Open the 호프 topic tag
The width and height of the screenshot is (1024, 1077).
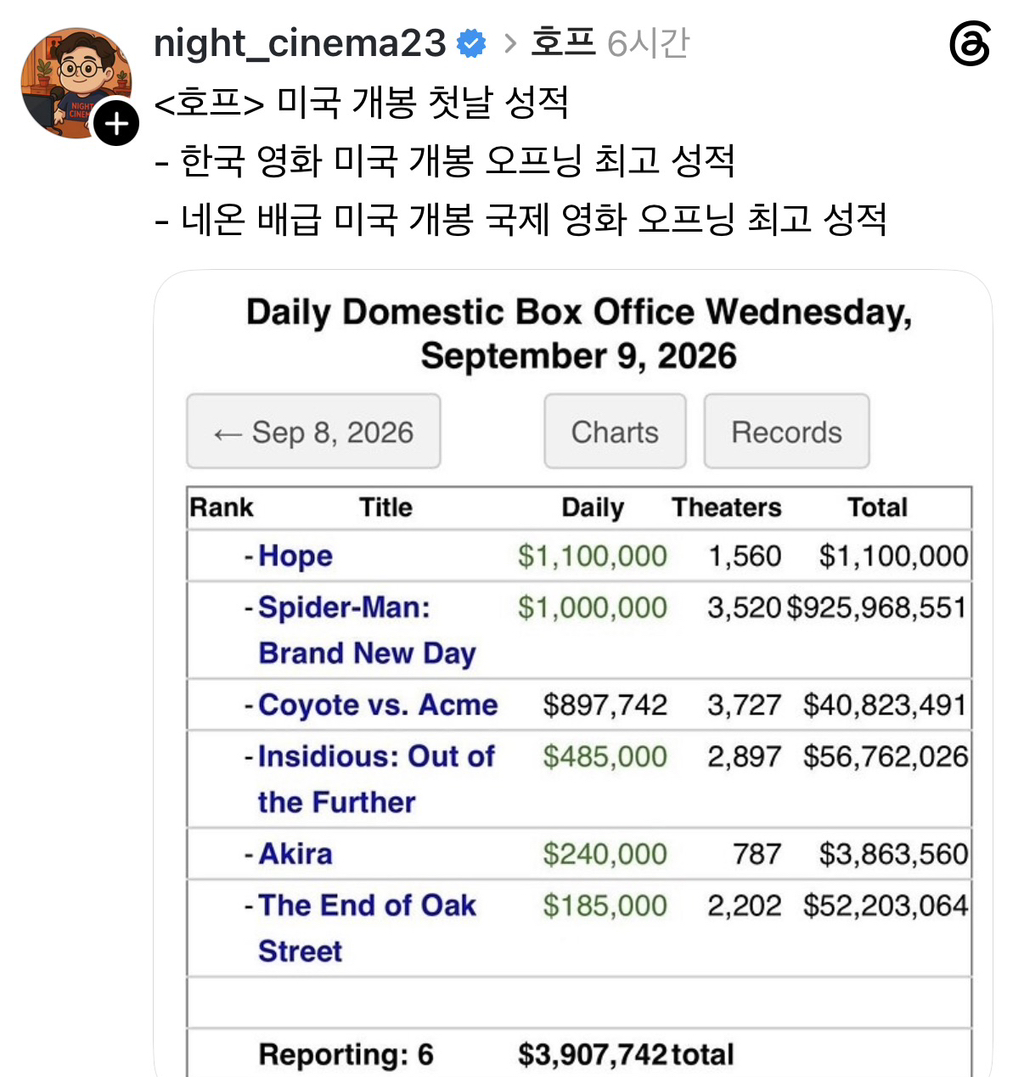[x=562, y=43]
